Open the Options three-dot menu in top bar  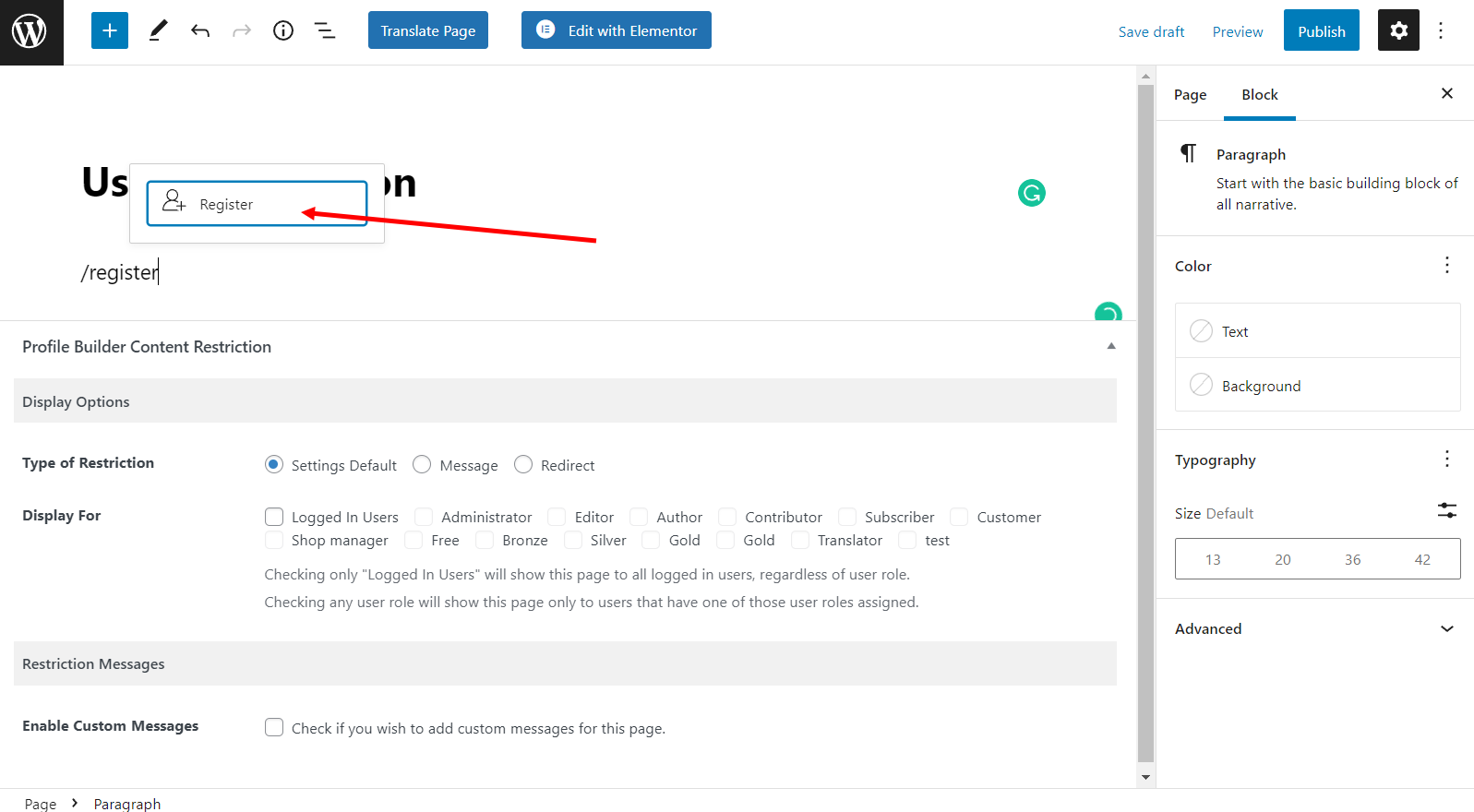(x=1441, y=30)
